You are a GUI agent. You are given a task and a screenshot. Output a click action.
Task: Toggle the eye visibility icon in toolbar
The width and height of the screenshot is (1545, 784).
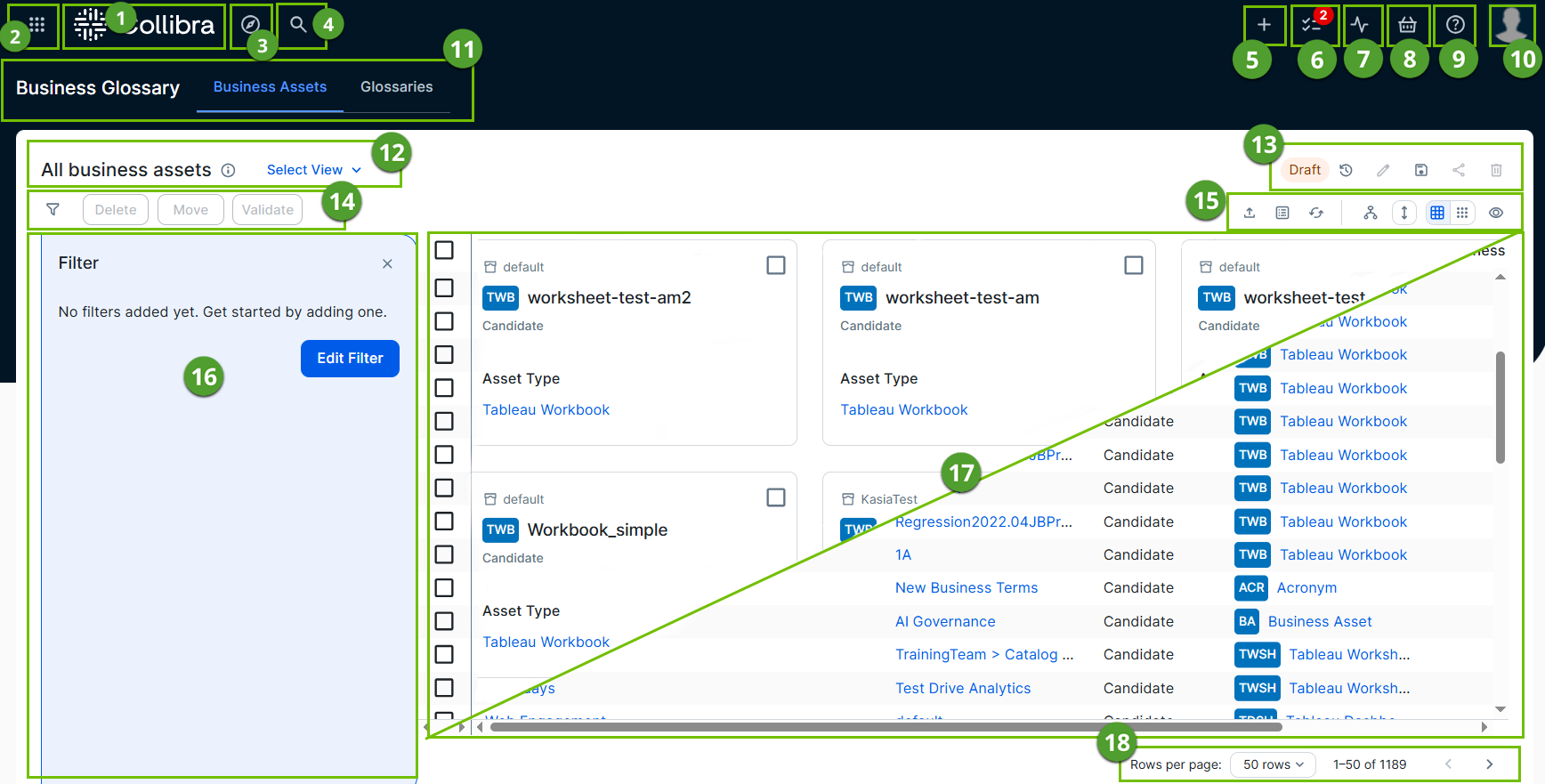click(1496, 213)
